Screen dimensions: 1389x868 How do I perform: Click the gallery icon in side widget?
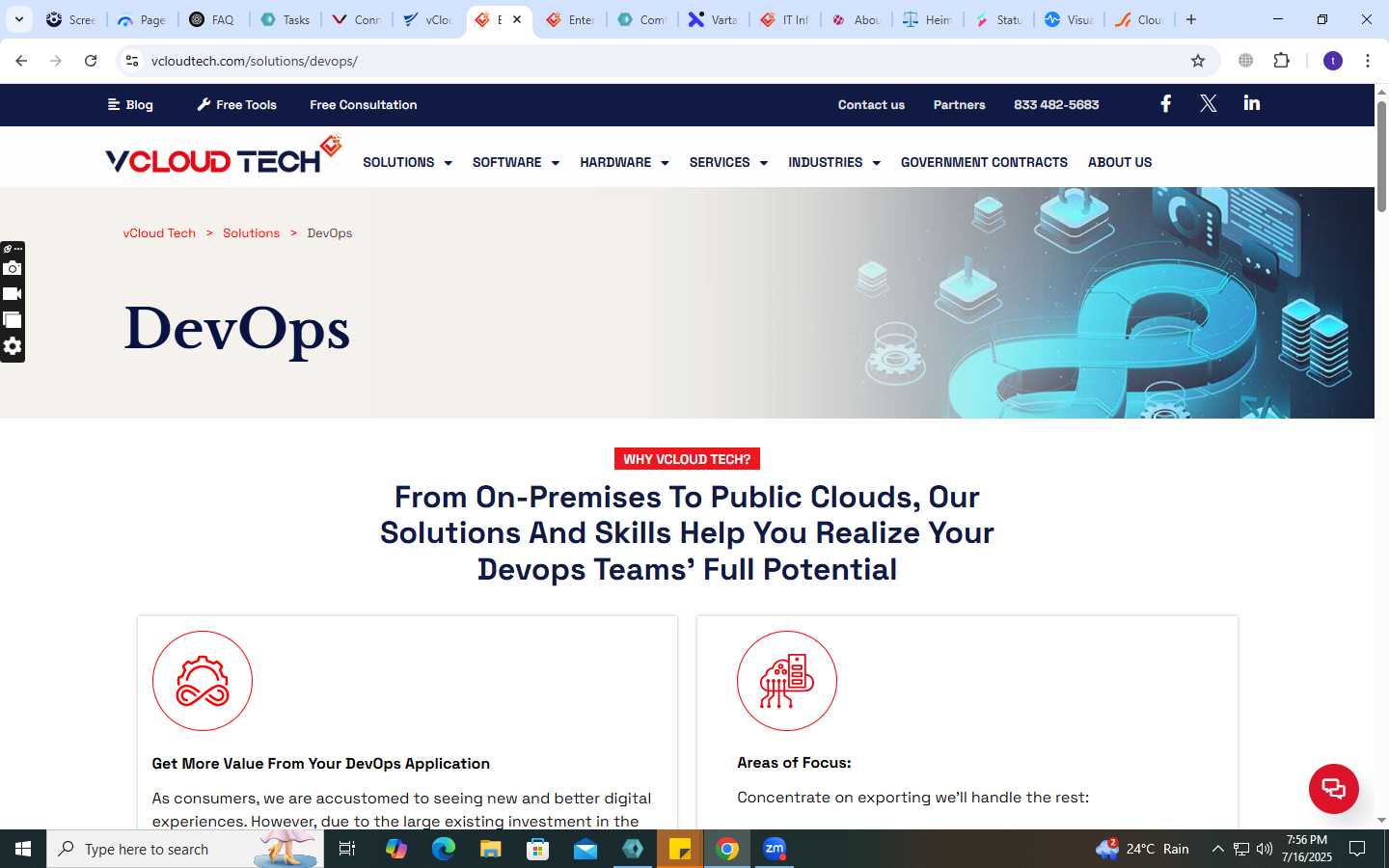click(x=13, y=320)
